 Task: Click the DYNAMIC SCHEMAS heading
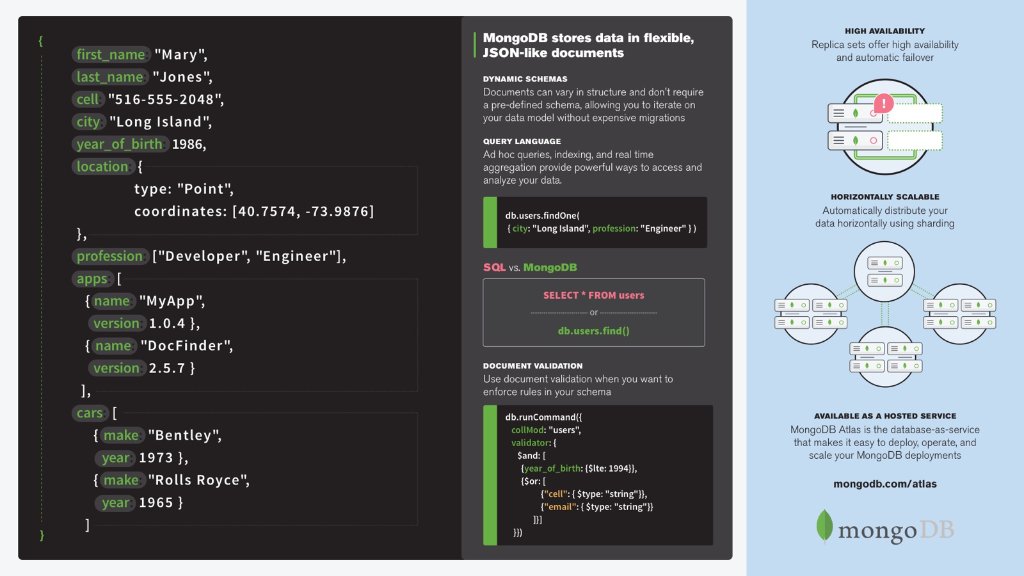click(x=525, y=79)
